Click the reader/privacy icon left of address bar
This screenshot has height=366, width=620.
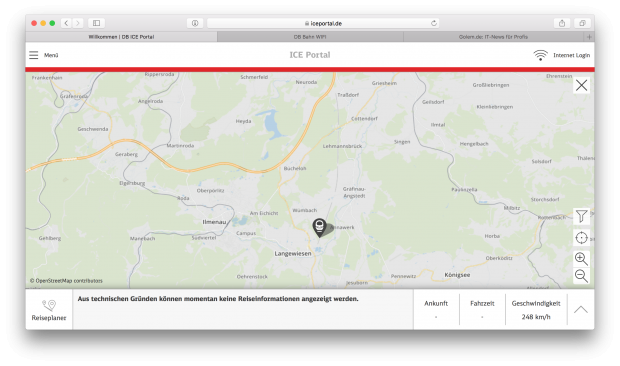point(195,23)
